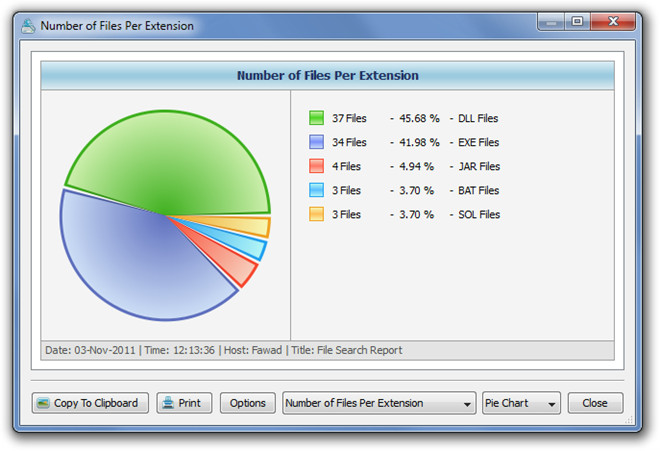Maximize the window via title bar button

[x=577, y=22]
